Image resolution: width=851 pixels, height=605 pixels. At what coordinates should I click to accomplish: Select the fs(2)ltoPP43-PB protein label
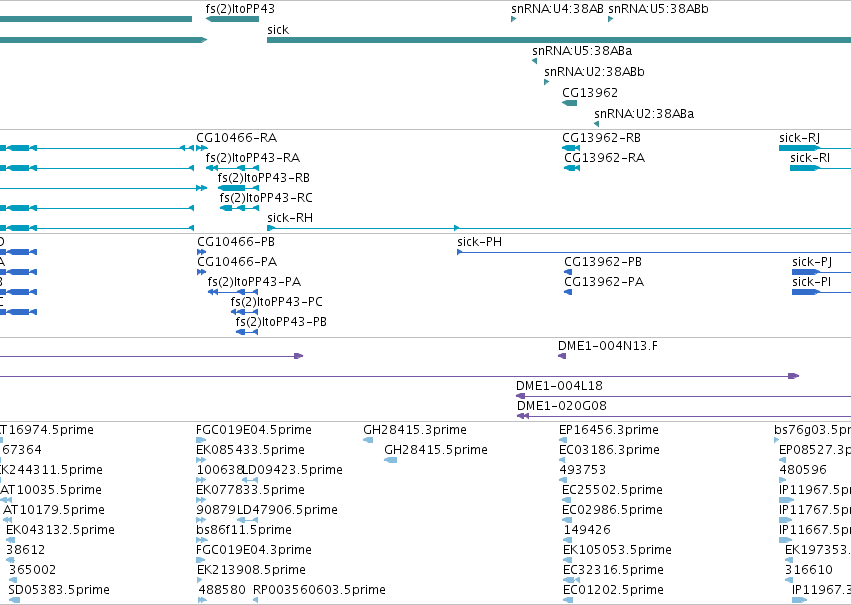coord(281,322)
